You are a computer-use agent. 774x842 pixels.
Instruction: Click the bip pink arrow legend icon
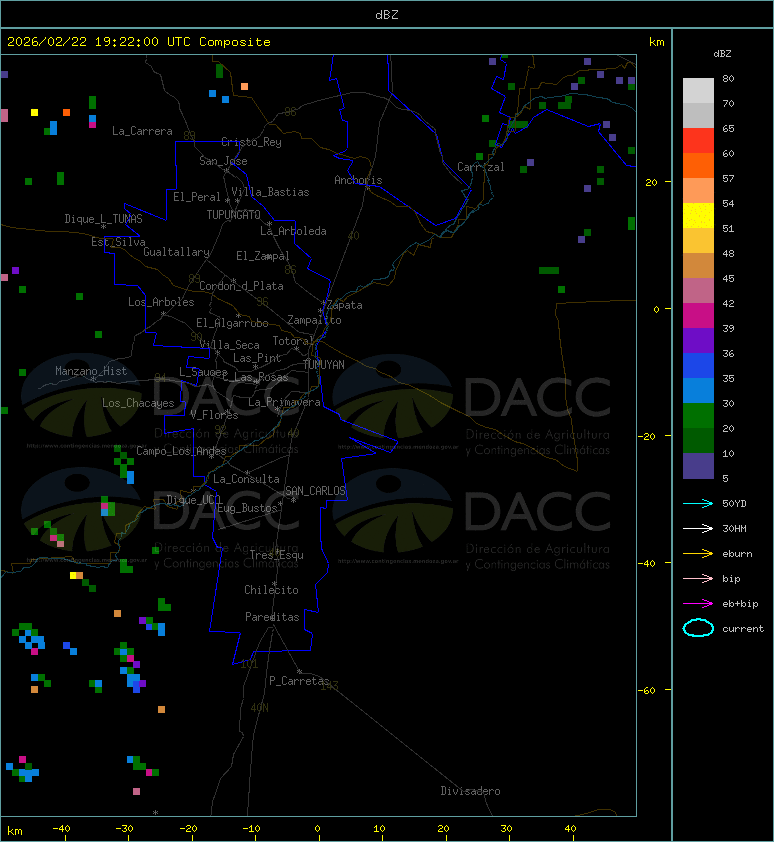click(x=698, y=578)
